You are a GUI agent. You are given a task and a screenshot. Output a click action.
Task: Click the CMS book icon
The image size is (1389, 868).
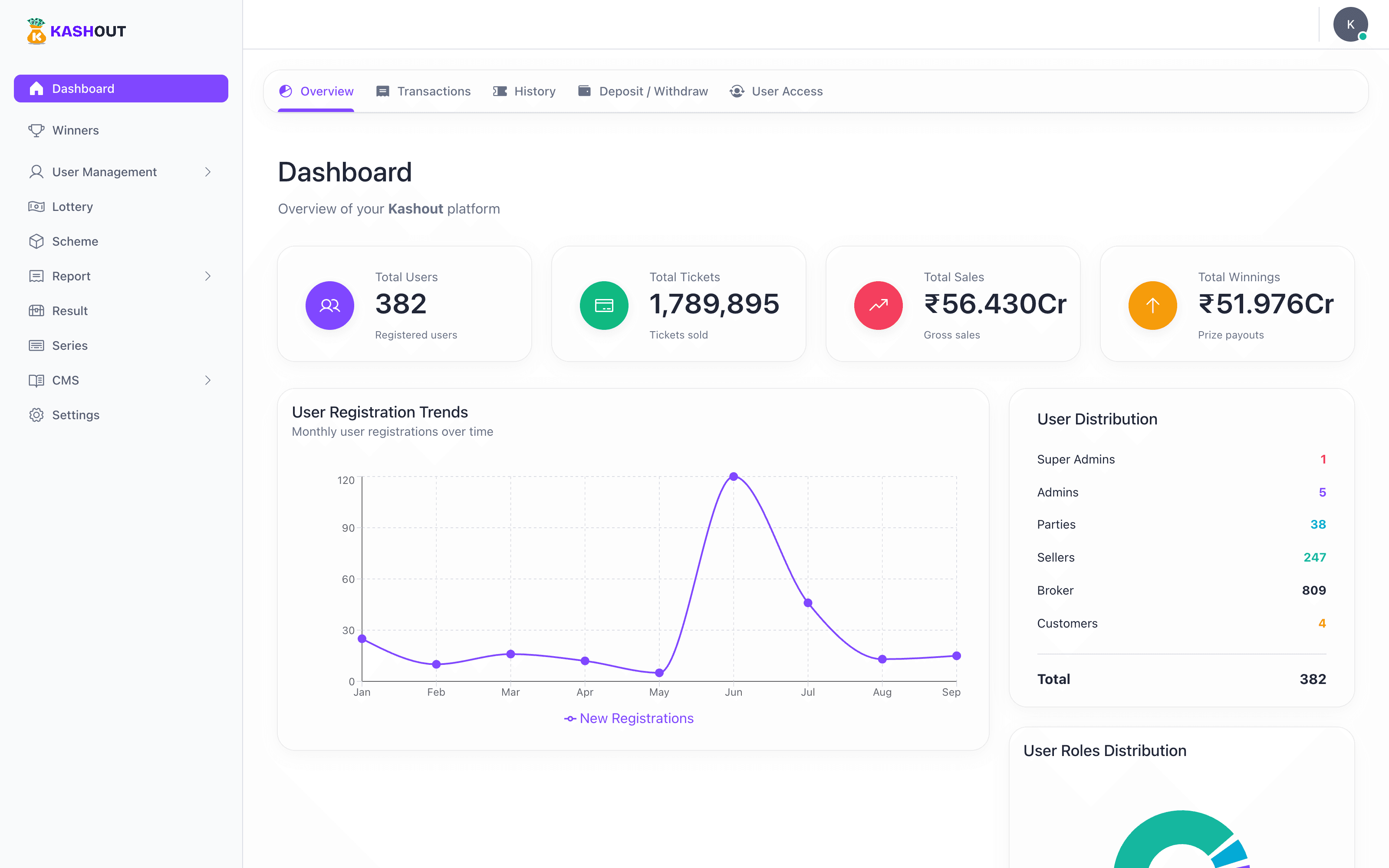[x=36, y=380]
